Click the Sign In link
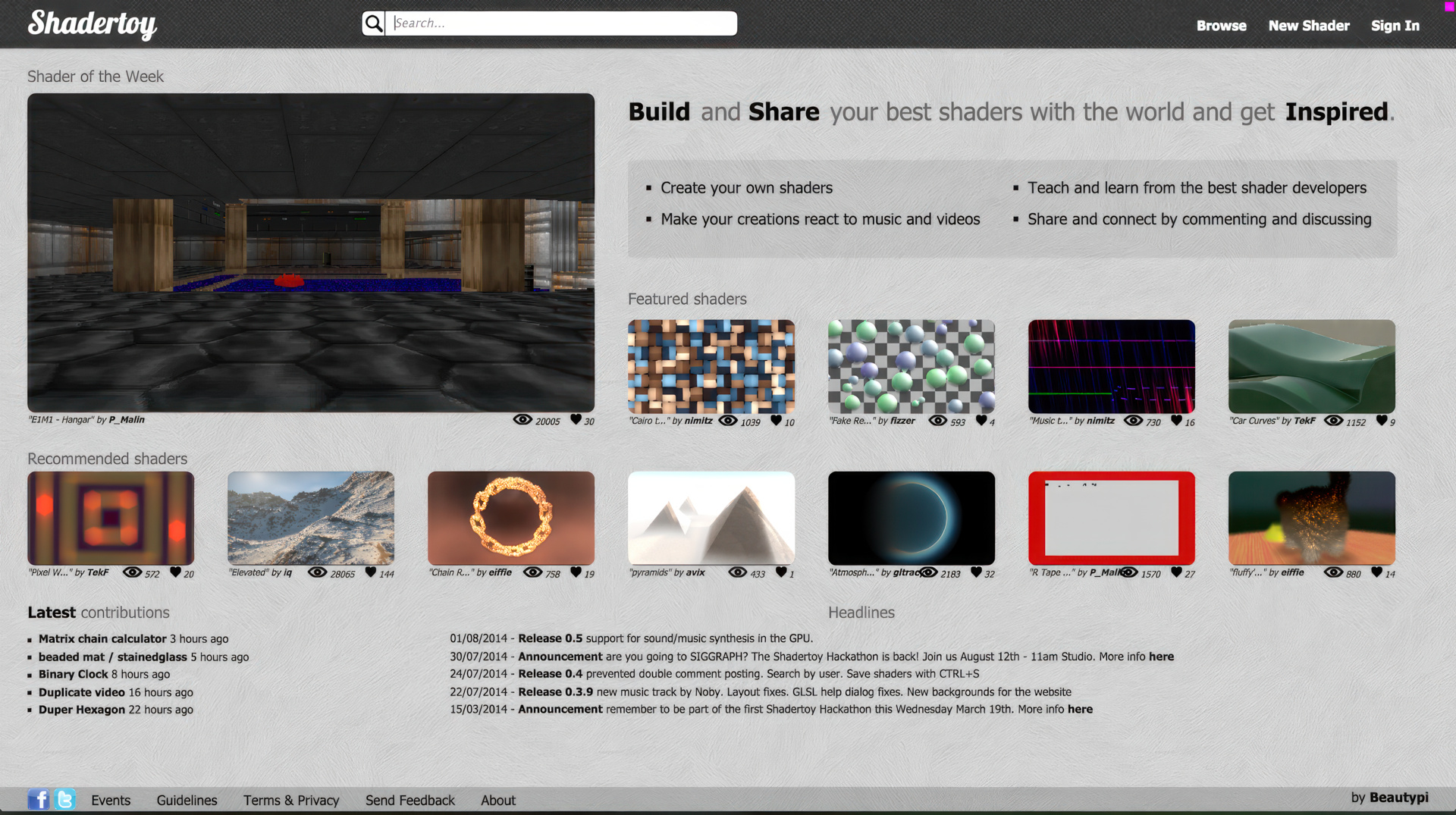Viewport: 1456px width, 815px height. (x=1395, y=26)
